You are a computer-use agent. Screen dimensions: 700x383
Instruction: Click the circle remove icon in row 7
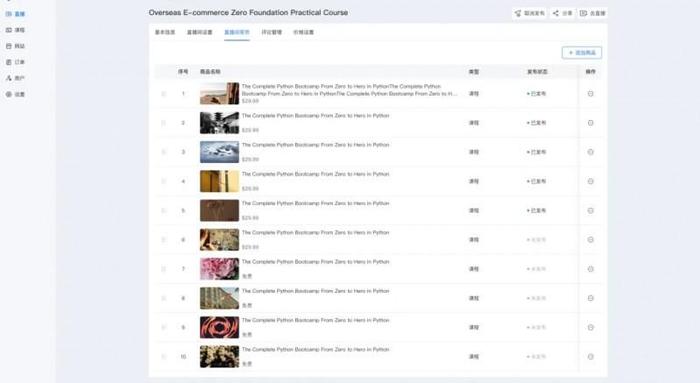[x=590, y=269]
